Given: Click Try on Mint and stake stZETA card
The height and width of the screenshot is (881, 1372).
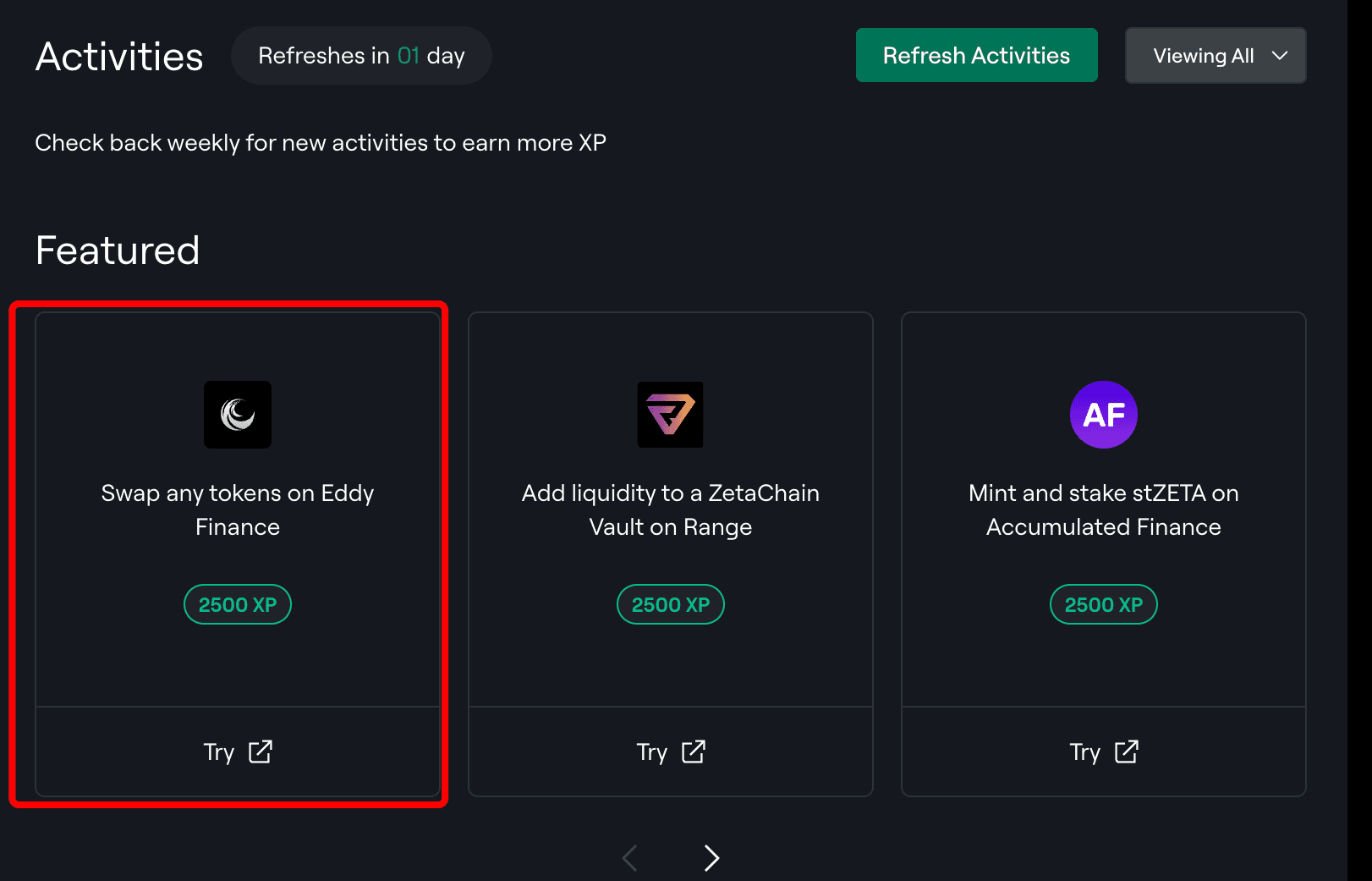Looking at the screenshot, I should pyautogui.click(x=1104, y=752).
